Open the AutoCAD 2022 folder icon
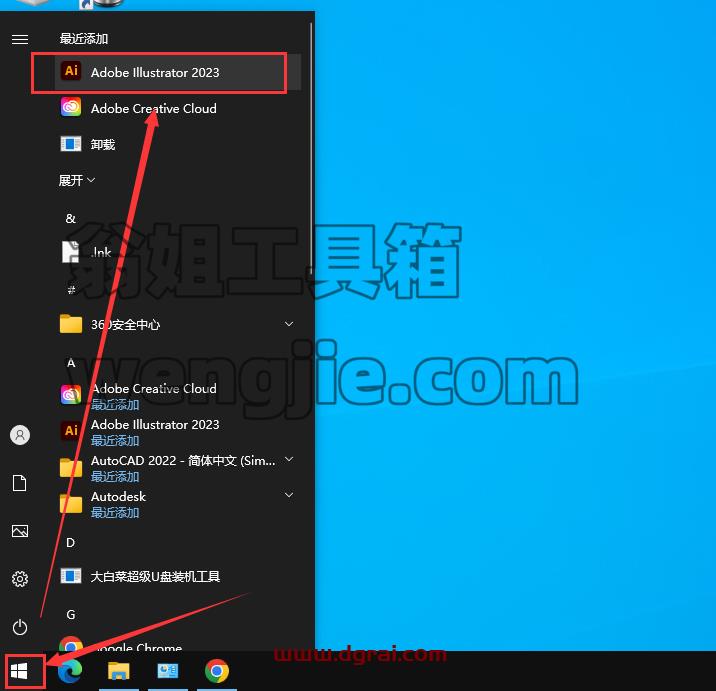 click(x=71, y=468)
